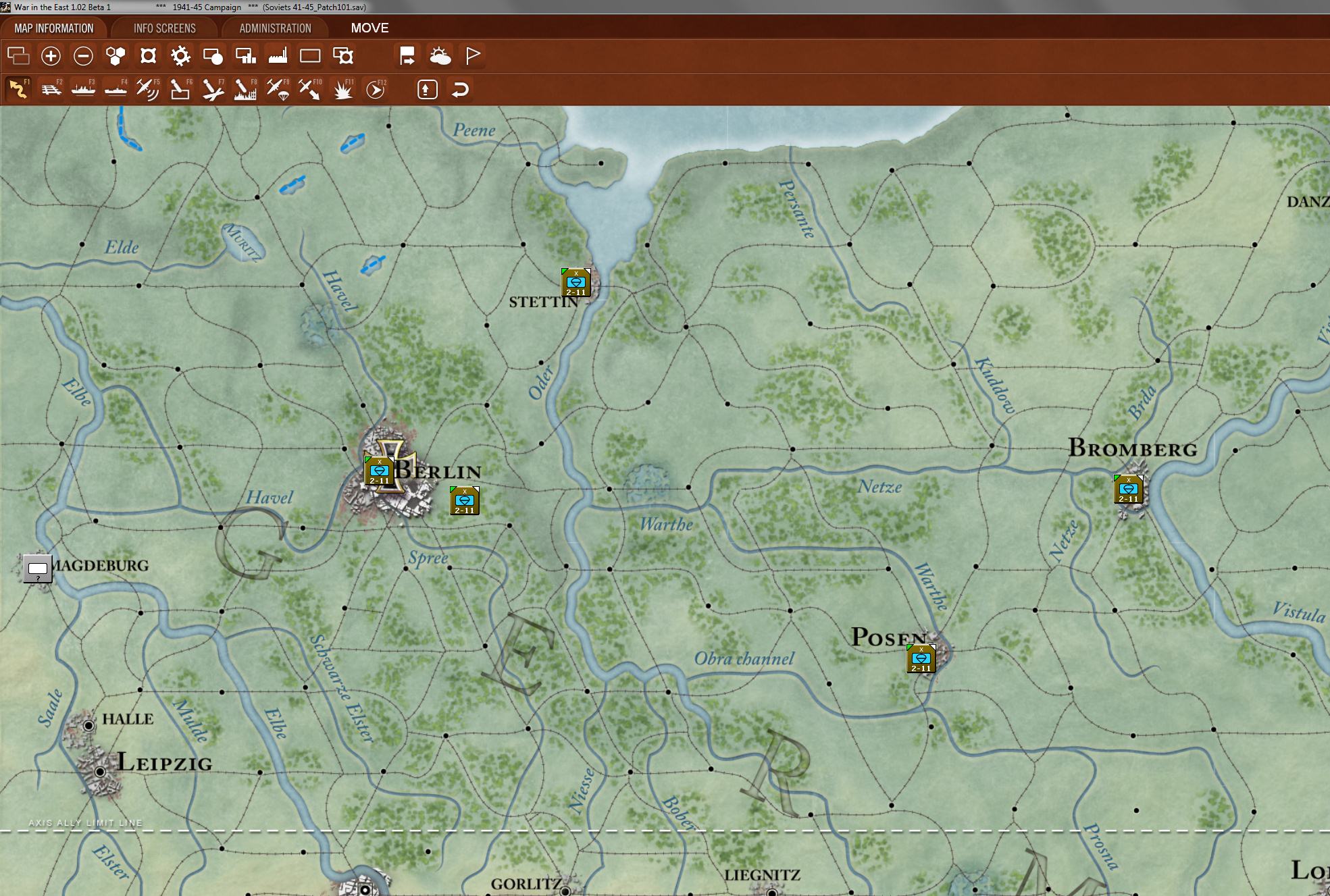Show weather using the sun-and-cloud icon
1330x896 pixels.
pyautogui.click(x=440, y=55)
